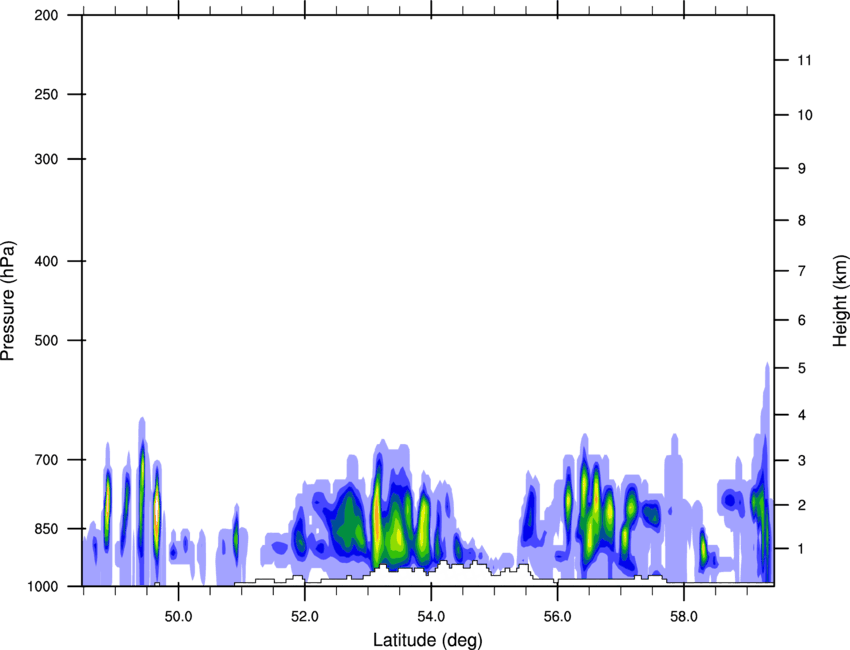Click the 11 km height label

[805, 60]
